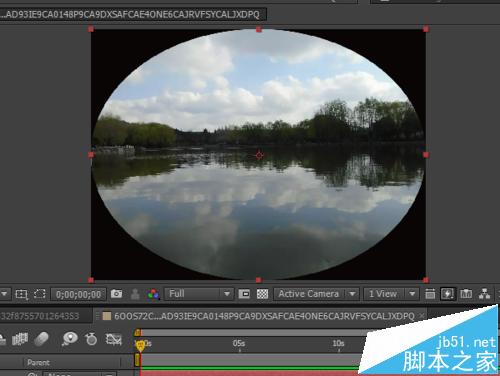The image size is (500, 376).
Task: Open the Comp Flowchart view icon
Action: (484, 294)
